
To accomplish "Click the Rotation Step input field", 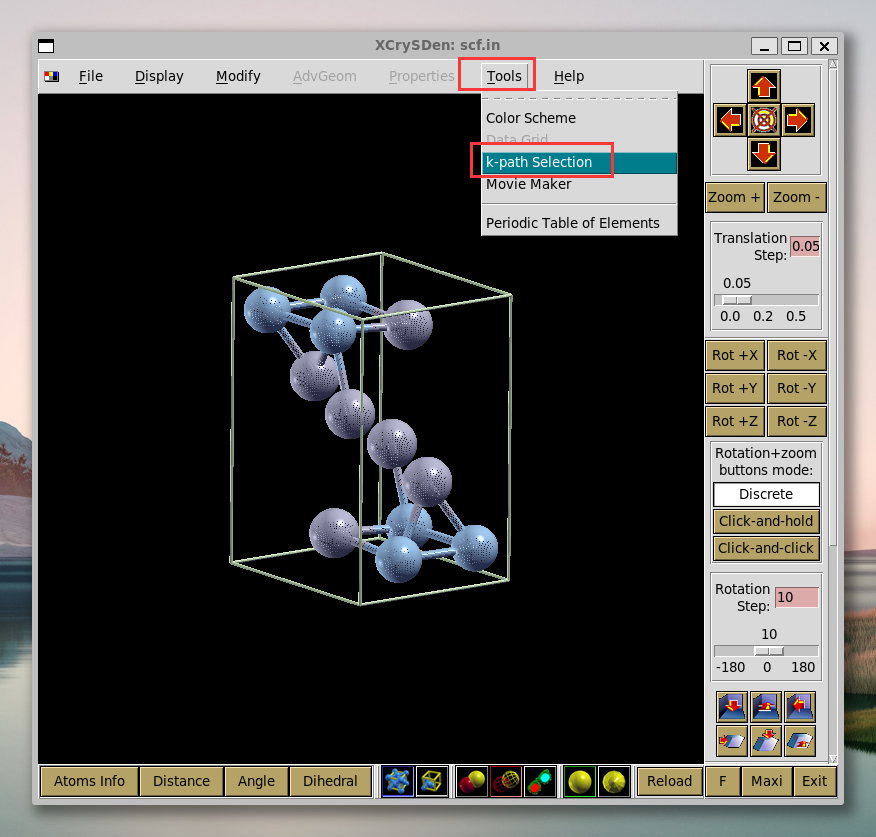I will pyautogui.click(x=797, y=597).
